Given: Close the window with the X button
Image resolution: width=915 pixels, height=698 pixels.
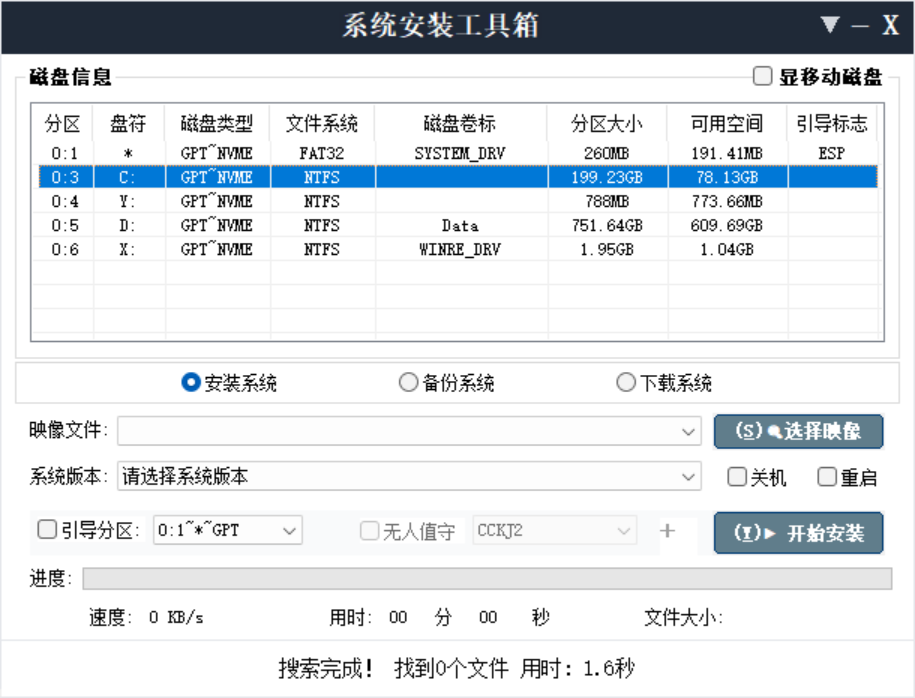Looking at the screenshot, I should [890, 25].
